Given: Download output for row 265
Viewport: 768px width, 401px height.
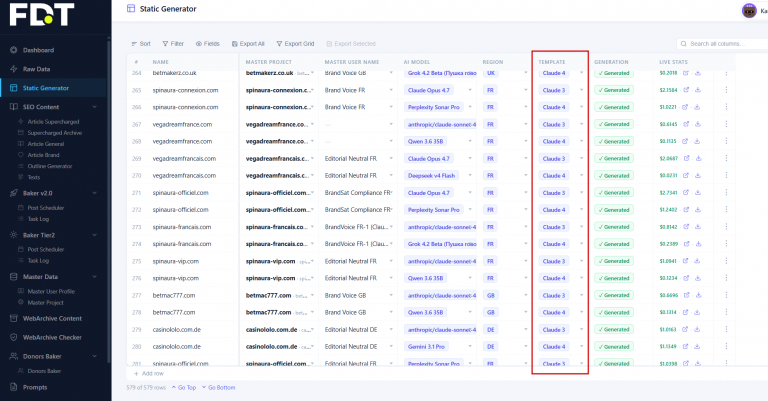Looking at the screenshot, I should click(x=698, y=90).
